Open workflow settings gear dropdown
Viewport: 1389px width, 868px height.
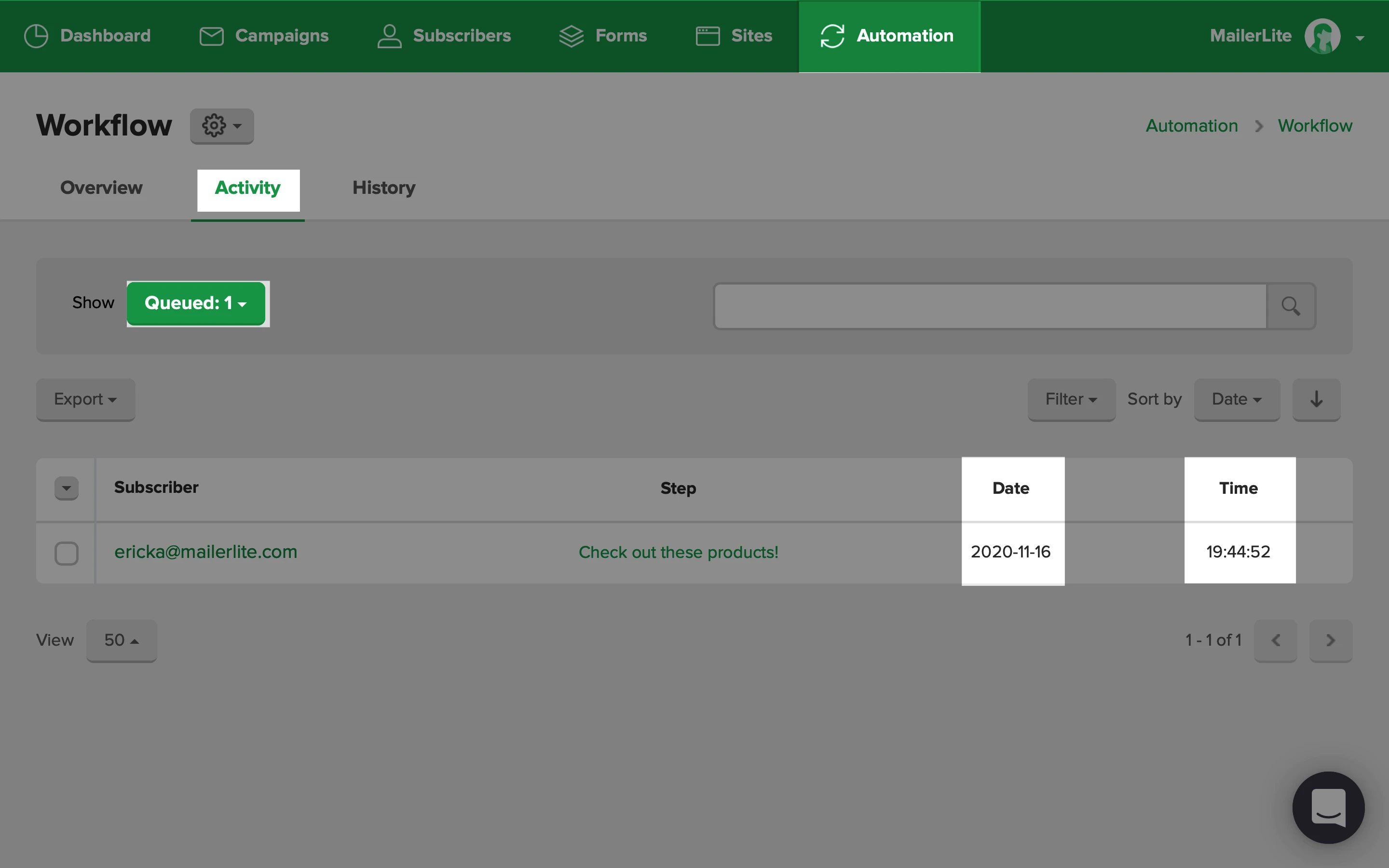point(221,126)
